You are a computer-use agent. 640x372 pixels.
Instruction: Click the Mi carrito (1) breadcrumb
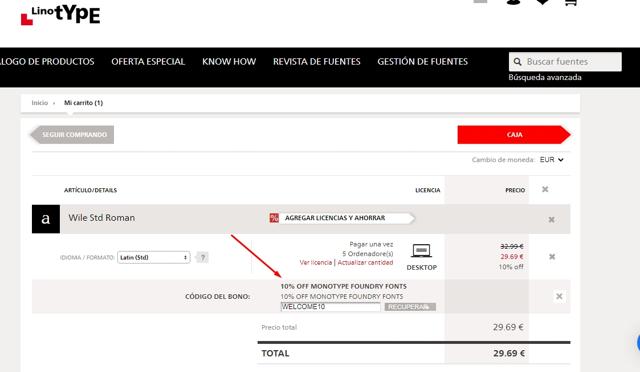(x=83, y=103)
